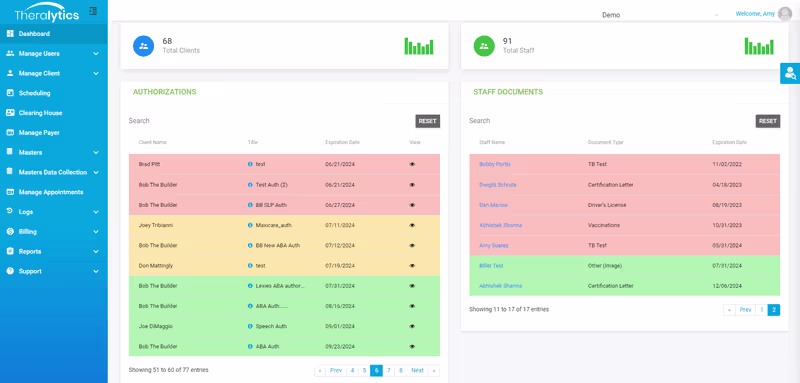Open Dwight Schrute staff link

[x=497, y=185]
